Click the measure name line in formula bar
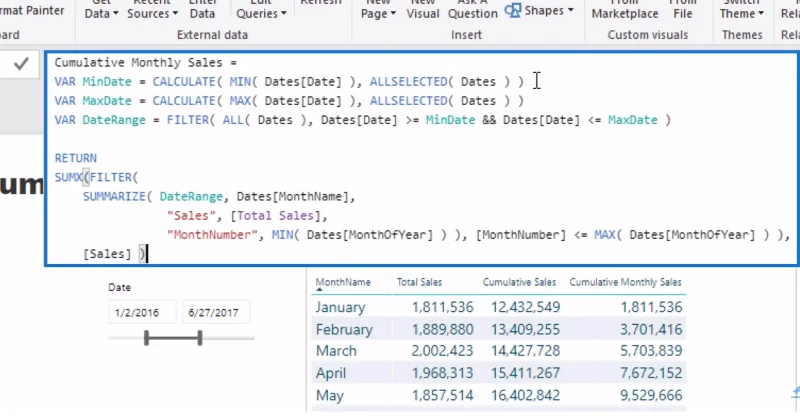Viewport: 800px width, 416px height. 145,63
